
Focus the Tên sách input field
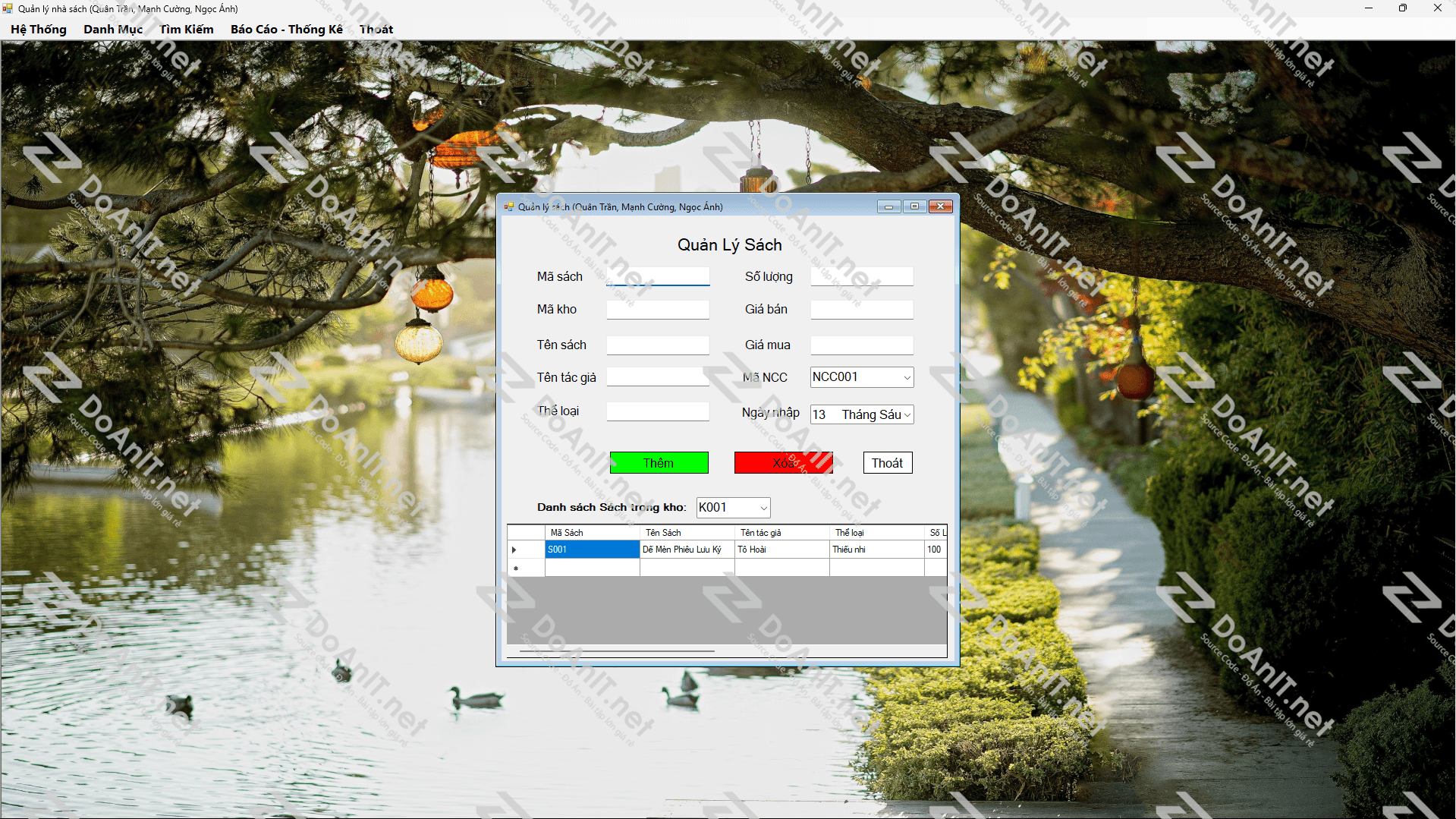[x=658, y=345]
